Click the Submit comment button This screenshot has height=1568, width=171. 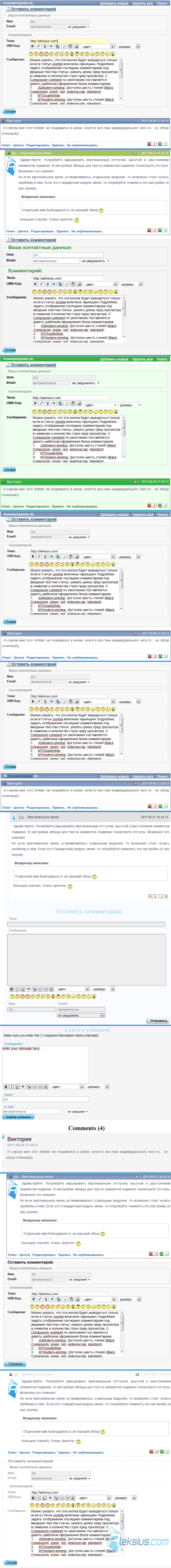18,1117
